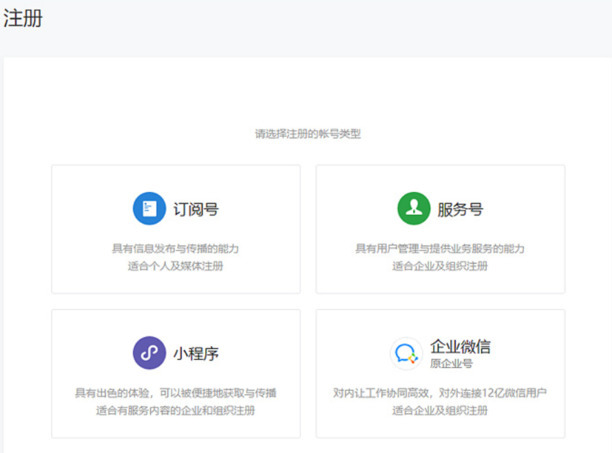Select the 订阅号 account type title
Viewport: 612px width, 453px height.
tap(195, 209)
